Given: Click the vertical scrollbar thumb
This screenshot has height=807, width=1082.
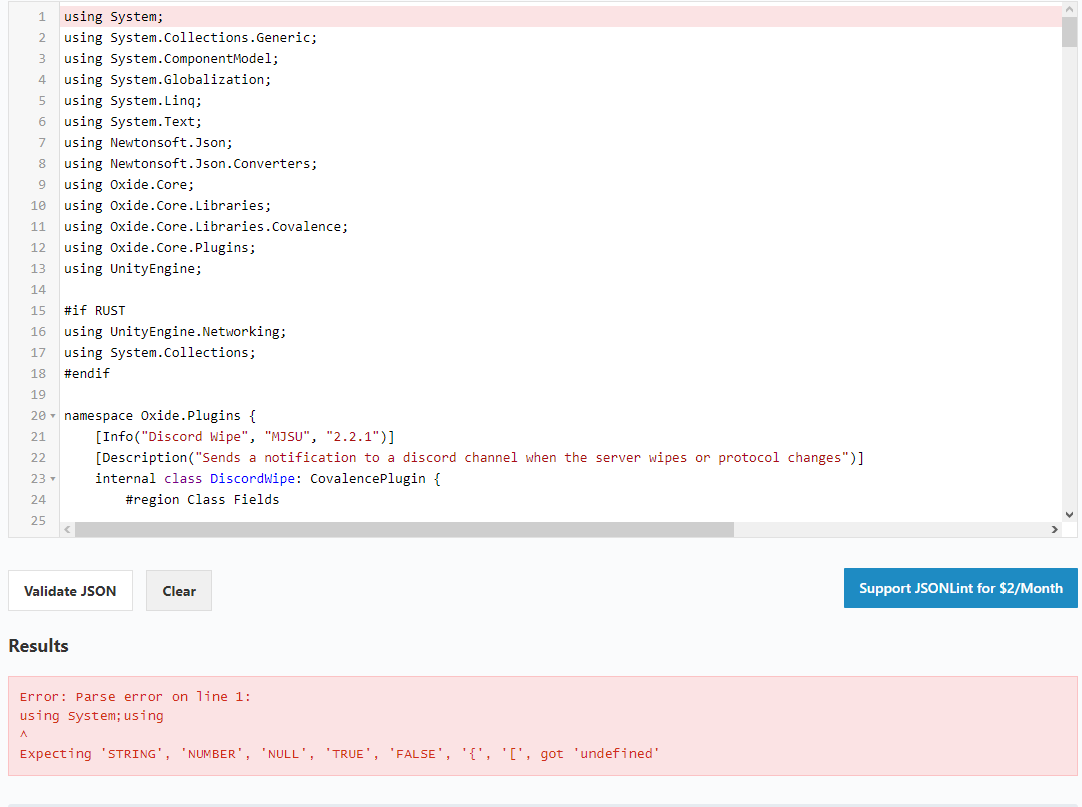Looking at the screenshot, I should (x=1070, y=32).
